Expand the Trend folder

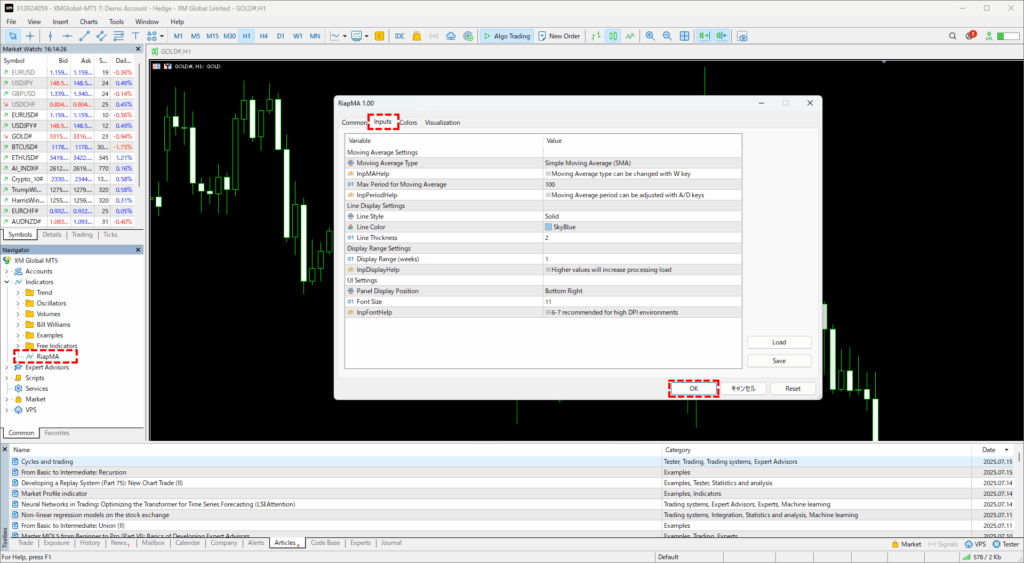click(x=18, y=293)
